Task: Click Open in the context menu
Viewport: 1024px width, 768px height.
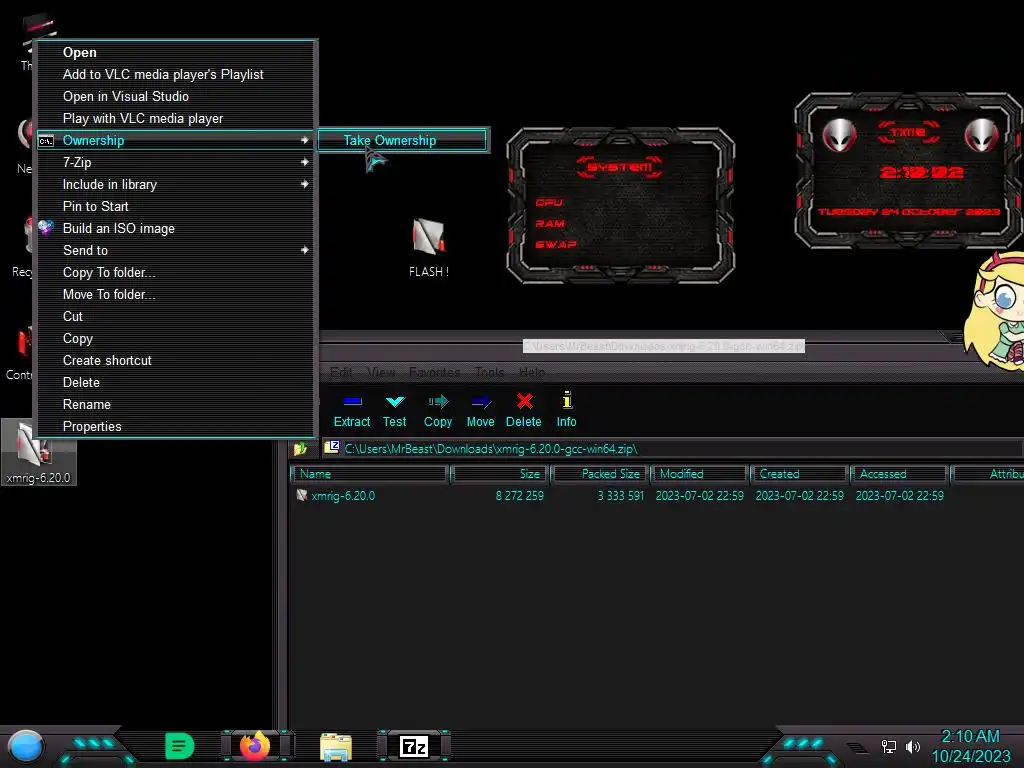Action: 176,52
